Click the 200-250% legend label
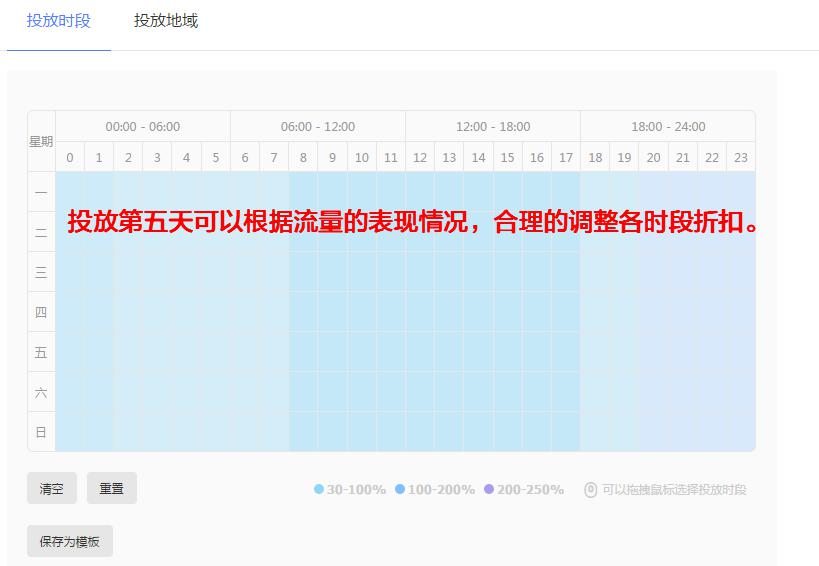Viewport: 819px width, 566px height. [530, 490]
